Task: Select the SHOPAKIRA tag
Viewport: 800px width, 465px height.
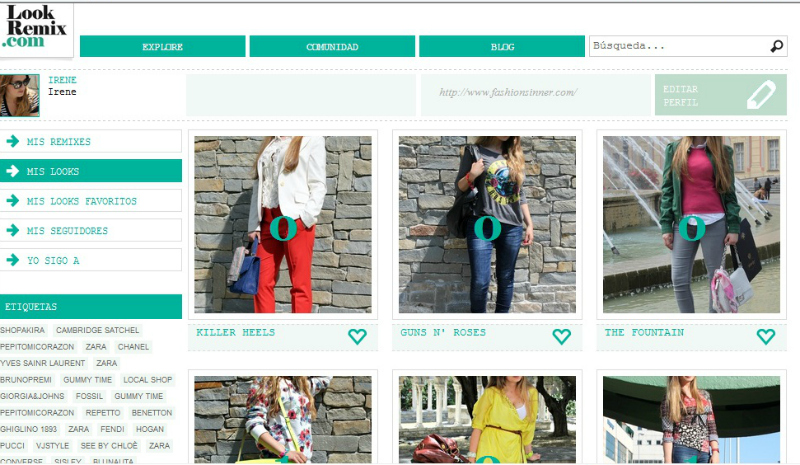Action: pyautogui.click(x=22, y=330)
